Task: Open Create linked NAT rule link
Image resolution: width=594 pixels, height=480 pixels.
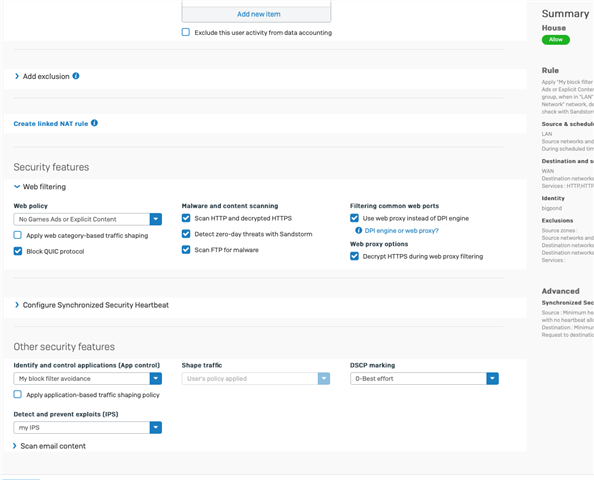Action: tap(51, 124)
